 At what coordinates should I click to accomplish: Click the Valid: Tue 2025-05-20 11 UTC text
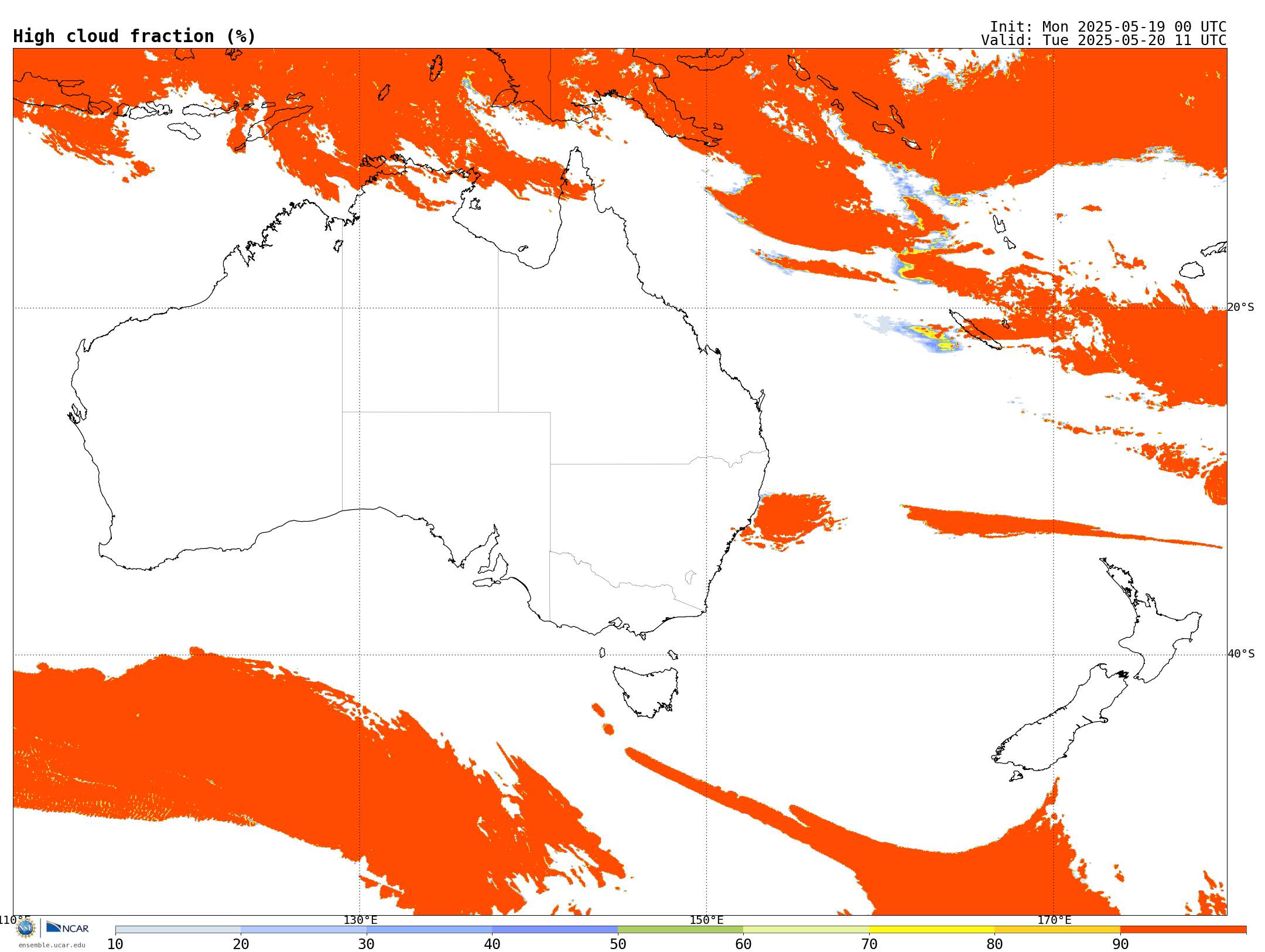(1103, 40)
